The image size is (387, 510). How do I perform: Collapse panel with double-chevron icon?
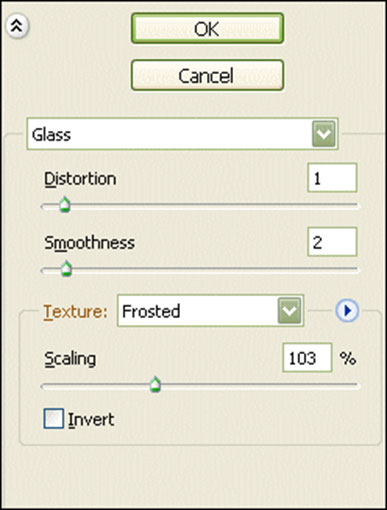pyautogui.click(x=17, y=26)
